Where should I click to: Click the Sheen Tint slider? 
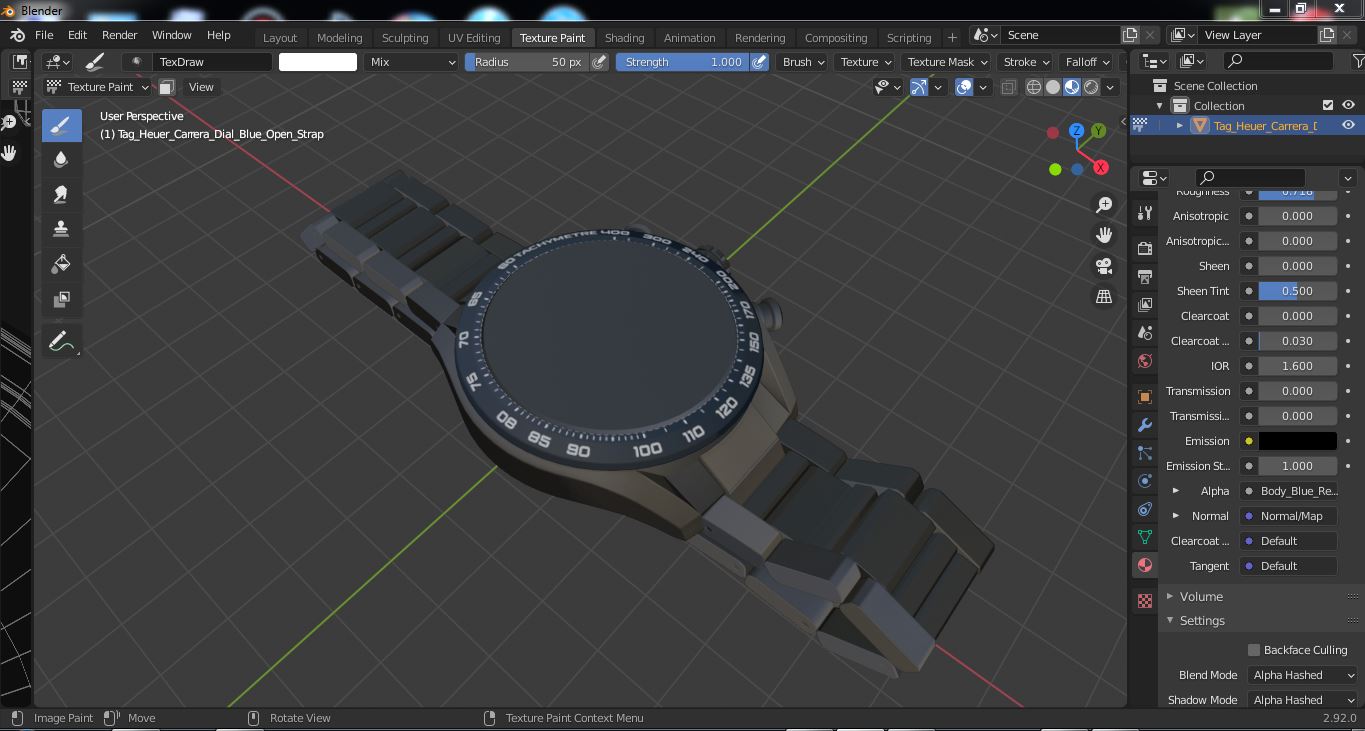[1297, 291]
